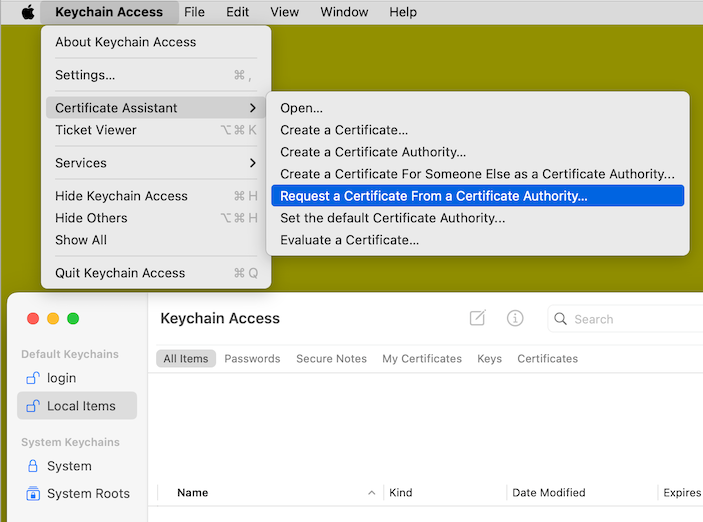703x522 pixels.
Task: Open Settings from the app menu
Action: point(85,75)
